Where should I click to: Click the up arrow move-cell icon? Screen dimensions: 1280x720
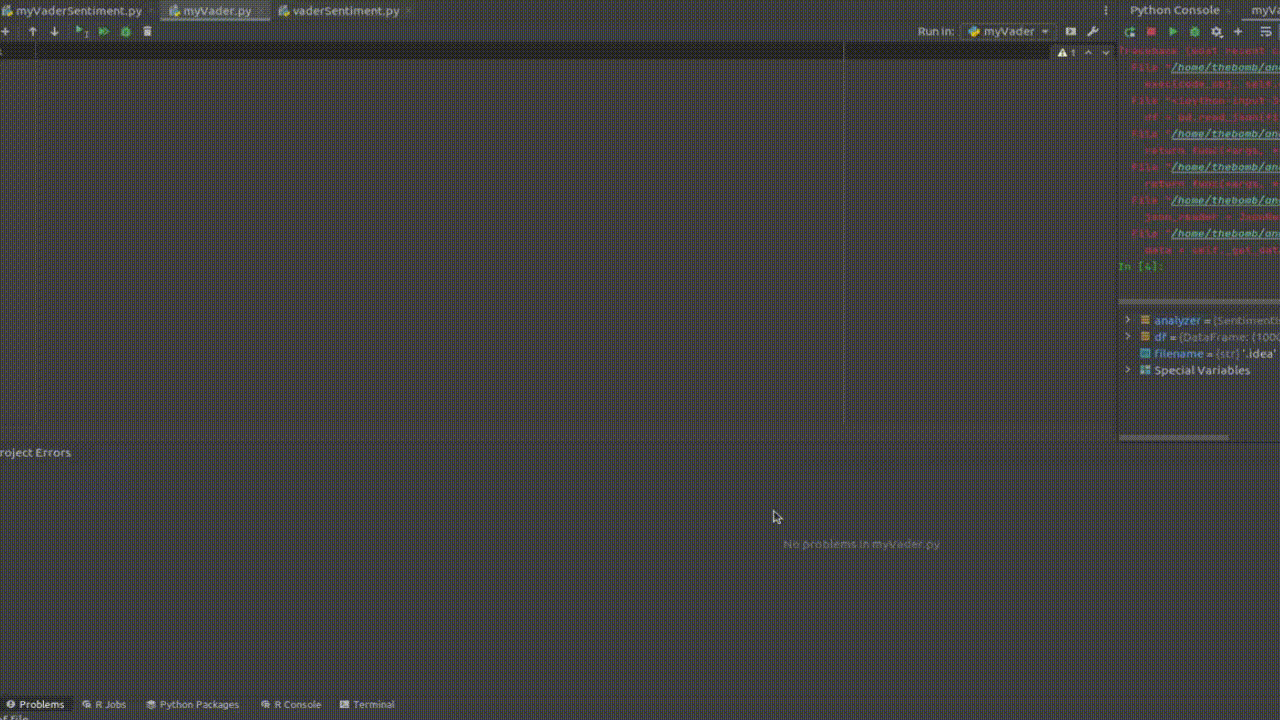(x=33, y=32)
